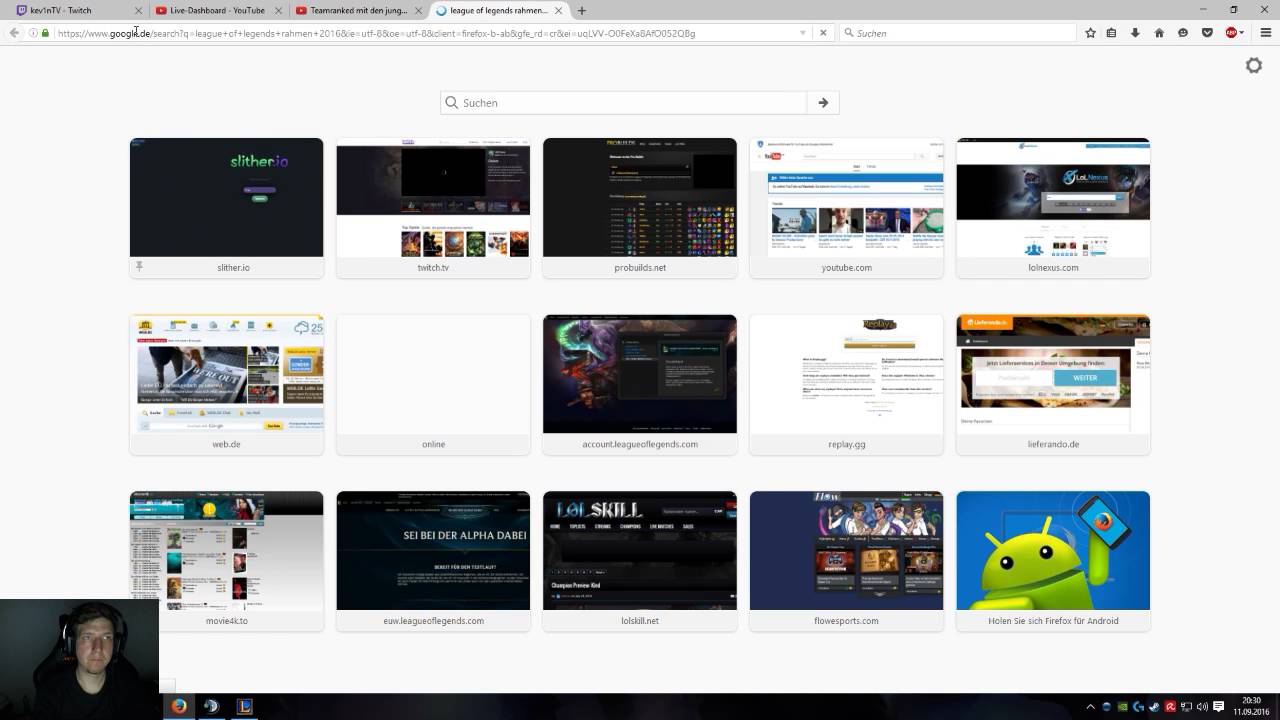Open the Pocket toolbar icon
The width and height of the screenshot is (1280, 720).
coord(1207,33)
